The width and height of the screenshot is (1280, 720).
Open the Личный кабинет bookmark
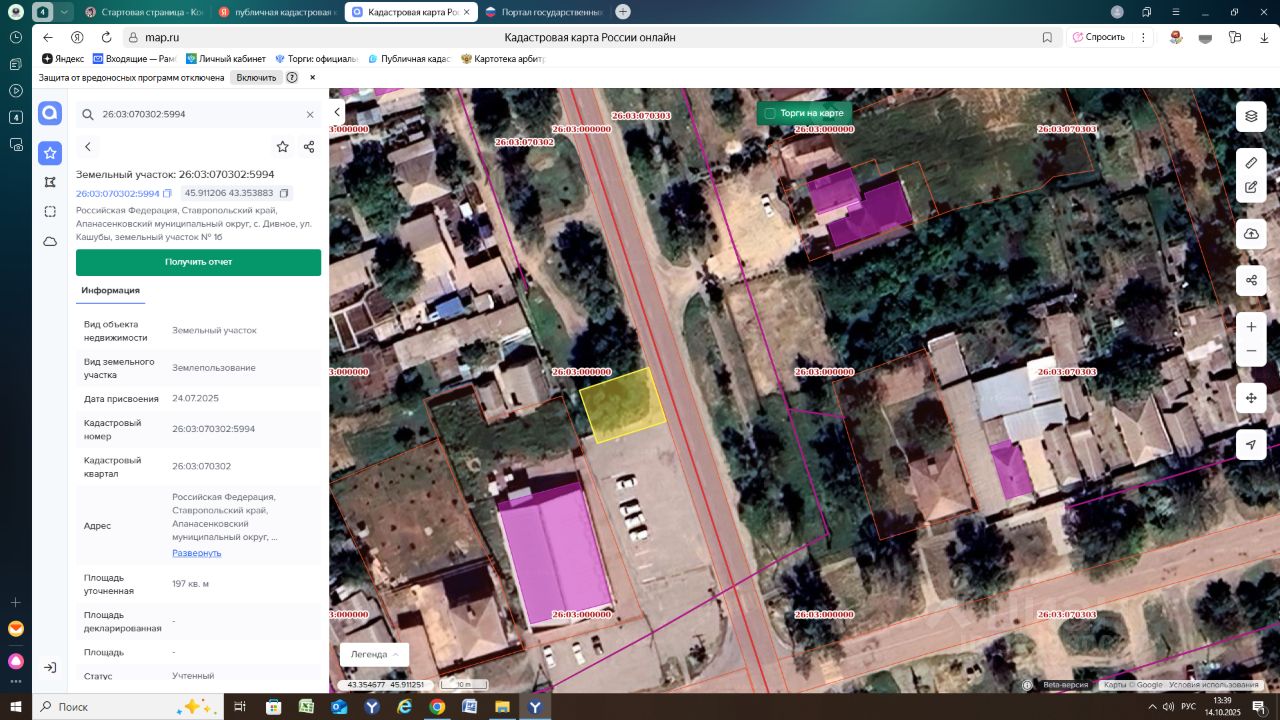tap(226, 59)
